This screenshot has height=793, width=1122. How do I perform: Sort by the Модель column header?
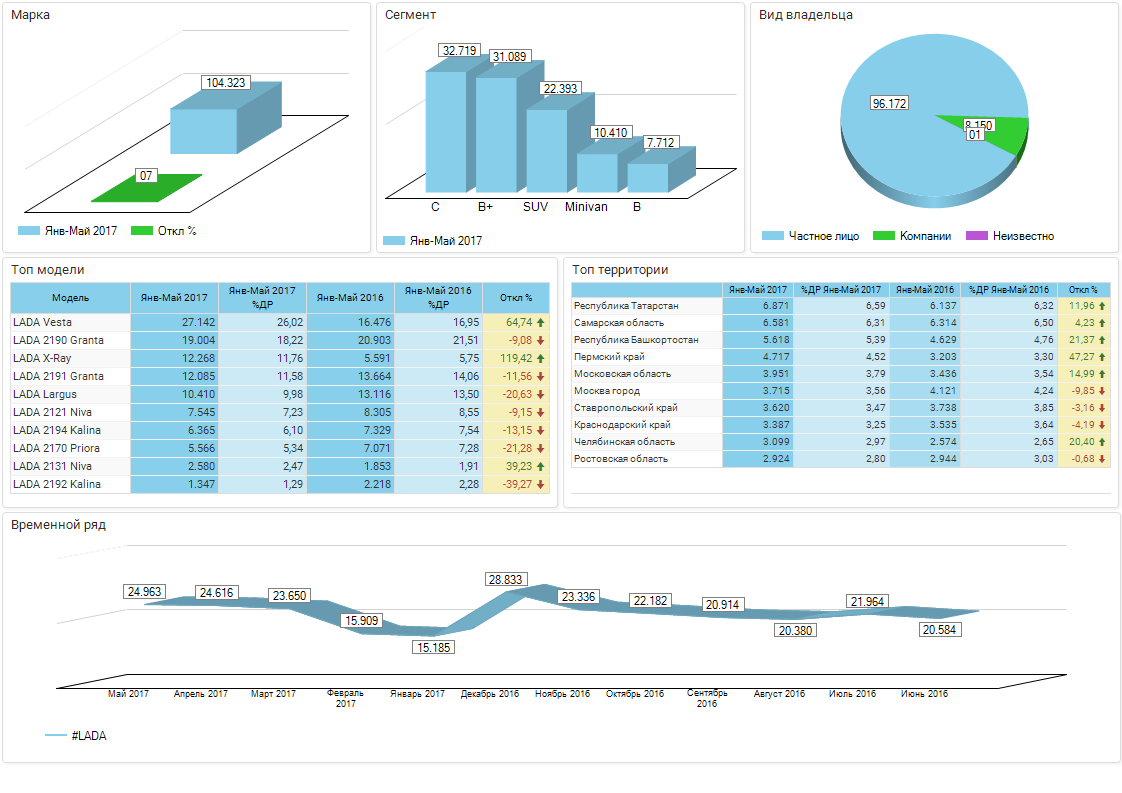(x=71, y=298)
